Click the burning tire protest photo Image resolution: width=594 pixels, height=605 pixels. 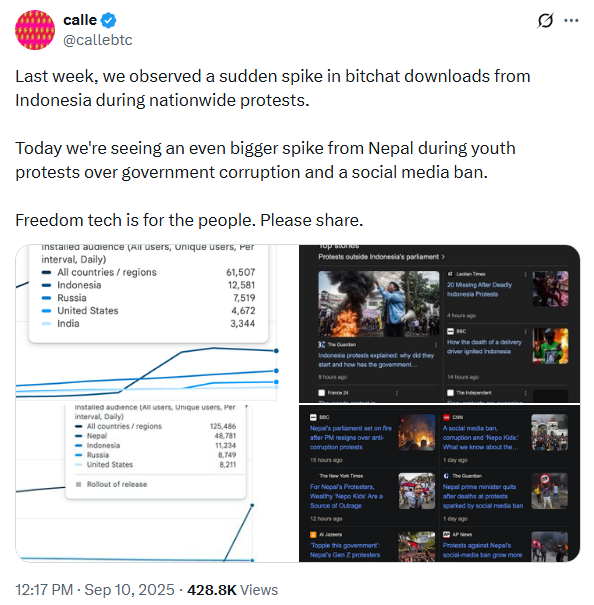pyautogui.click(x=379, y=304)
